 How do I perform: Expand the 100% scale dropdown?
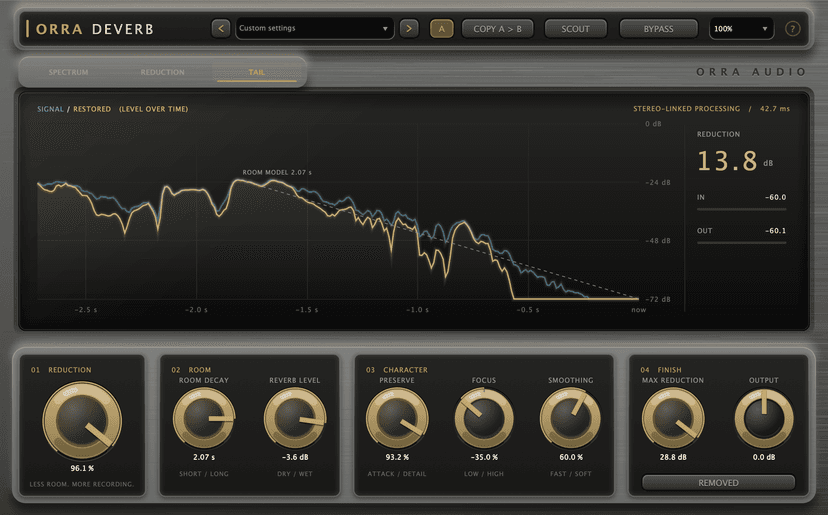click(x=741, y=29)
